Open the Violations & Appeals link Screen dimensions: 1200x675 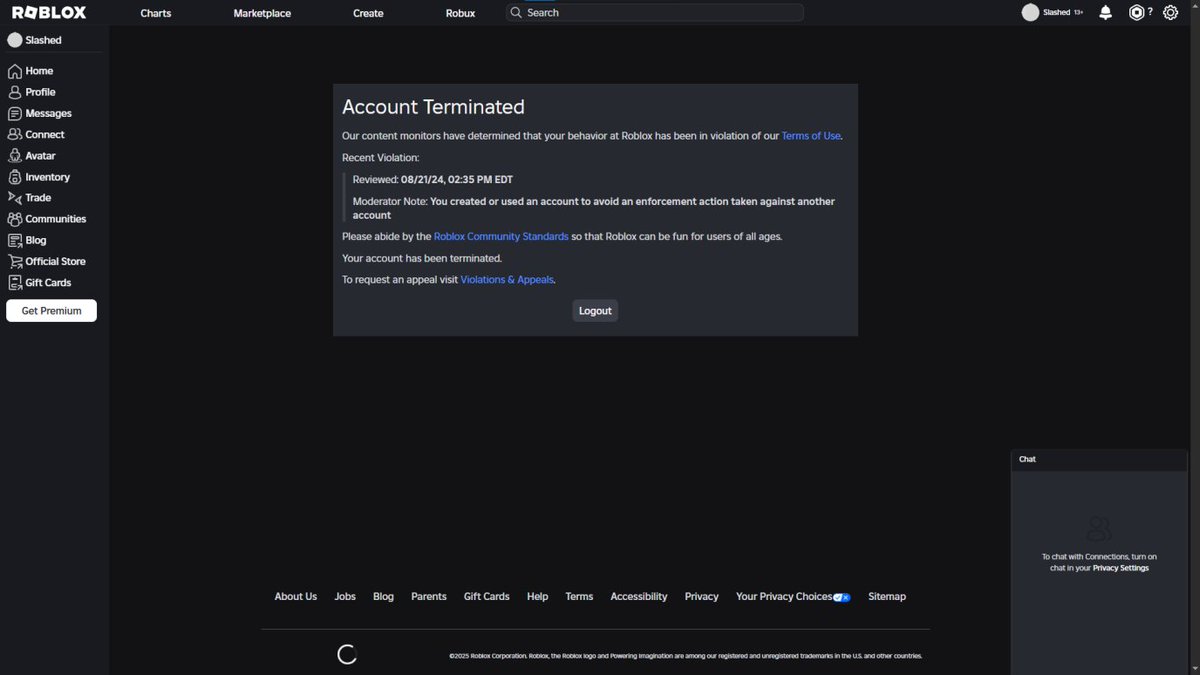(507, 280)
